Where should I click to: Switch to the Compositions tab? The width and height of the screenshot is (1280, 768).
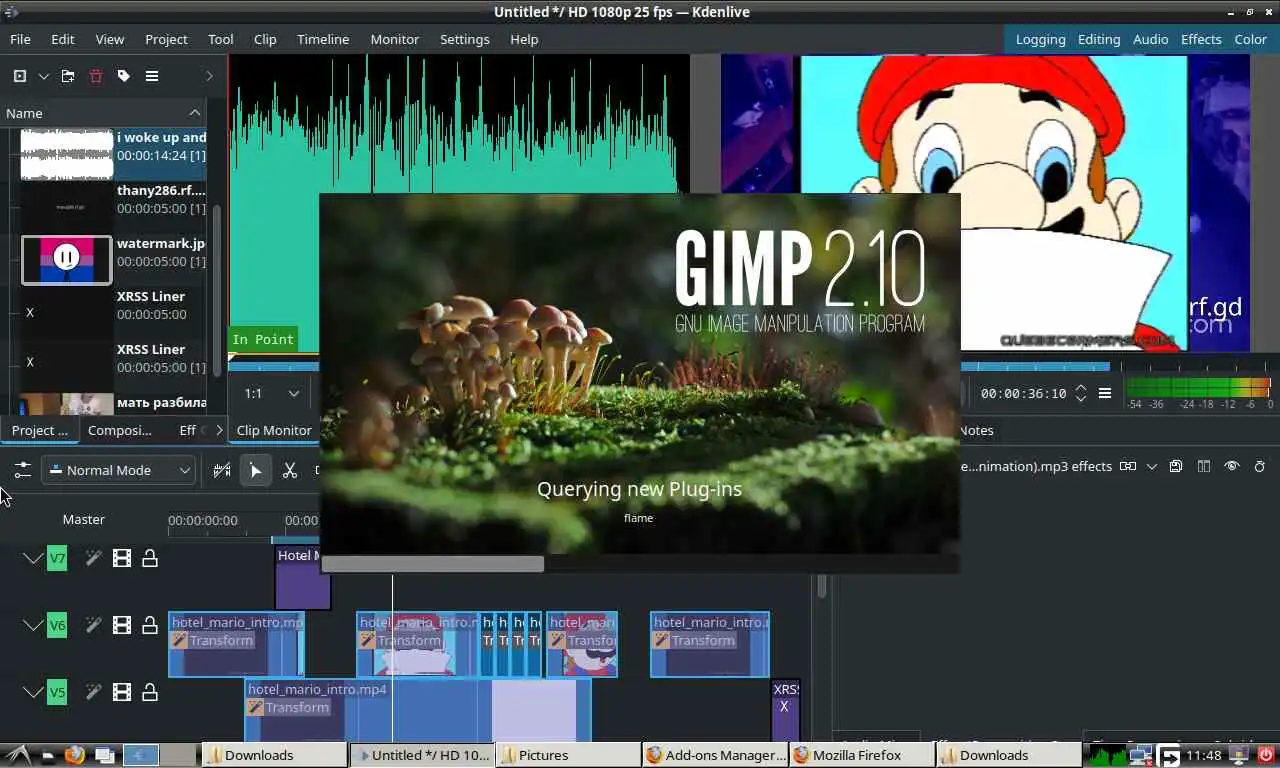(120, 430)
